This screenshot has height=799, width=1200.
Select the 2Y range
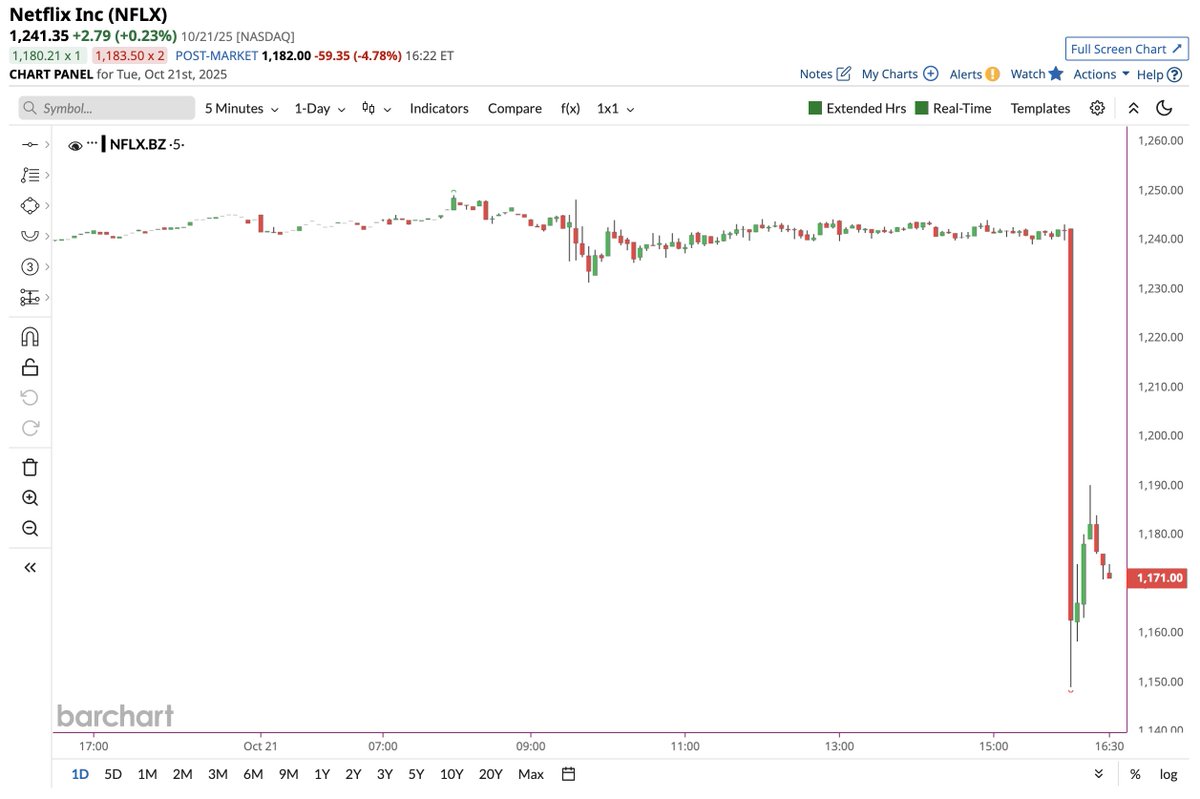point(353,774)
